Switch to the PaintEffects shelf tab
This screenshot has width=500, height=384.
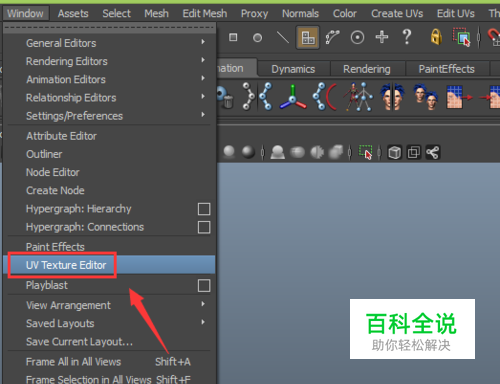coord(447,69)
